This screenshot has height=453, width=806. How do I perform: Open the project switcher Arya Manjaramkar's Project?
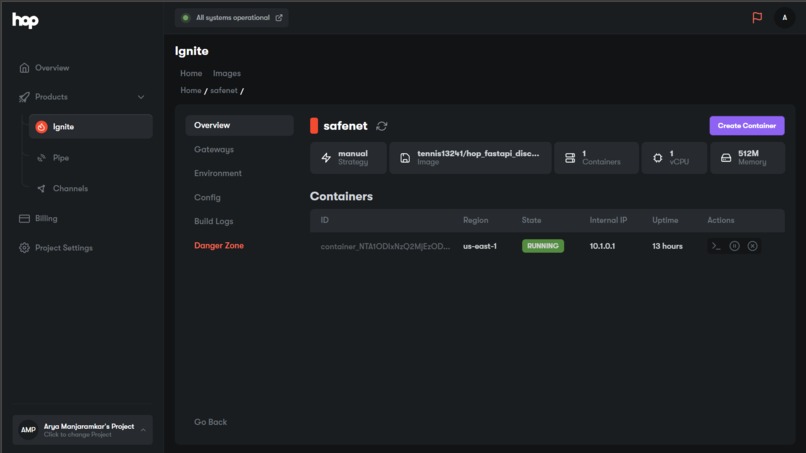click(x=83, y=430)
